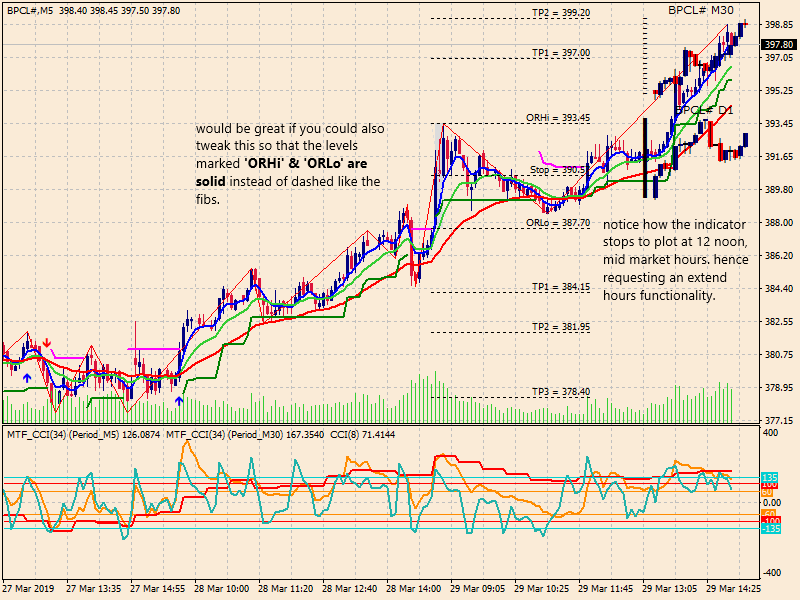Click the -400 value on CCI axis
This screenshot has height=600, width=800.
[x=770, y=572]
